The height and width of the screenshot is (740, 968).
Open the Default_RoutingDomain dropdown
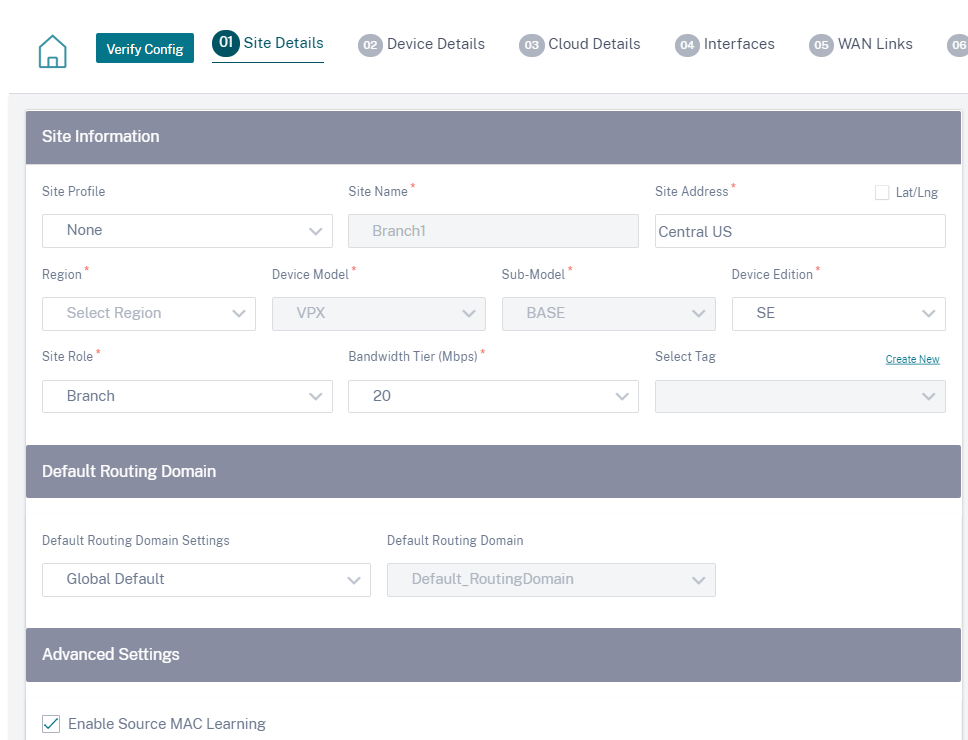coord(551,580)
